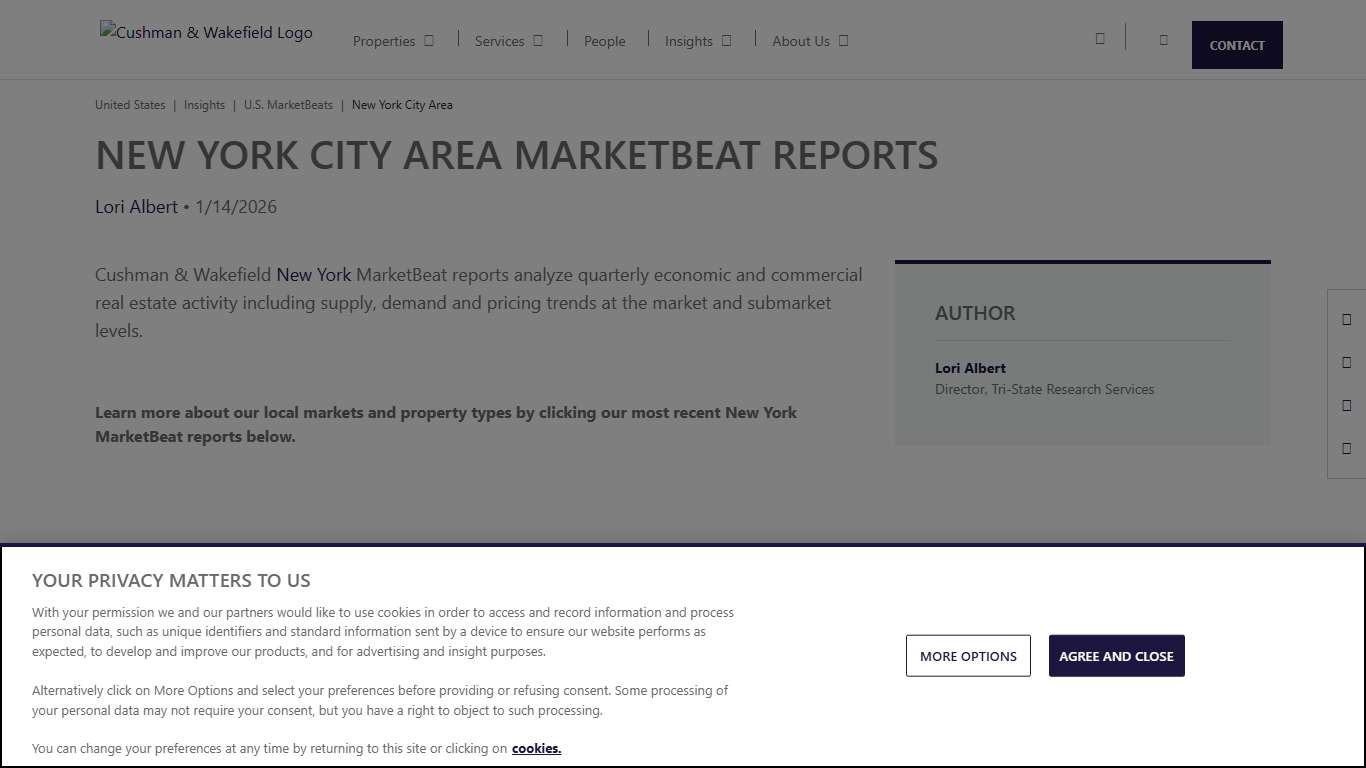This screenshot has height=768, width=1366.
Task: Select the third share icon on page edge
Action: [1347, 405]
